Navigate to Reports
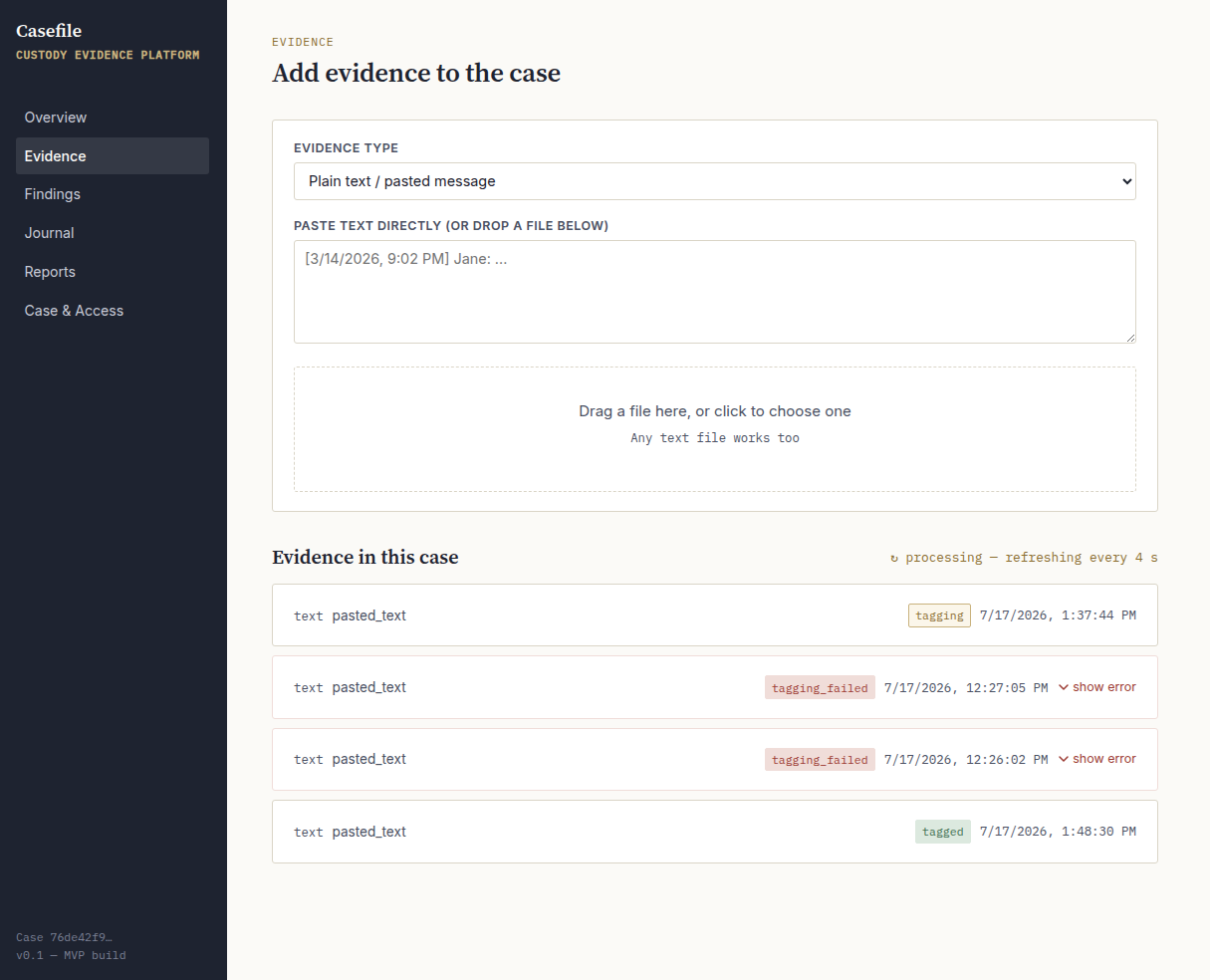 tap(113, 272)
